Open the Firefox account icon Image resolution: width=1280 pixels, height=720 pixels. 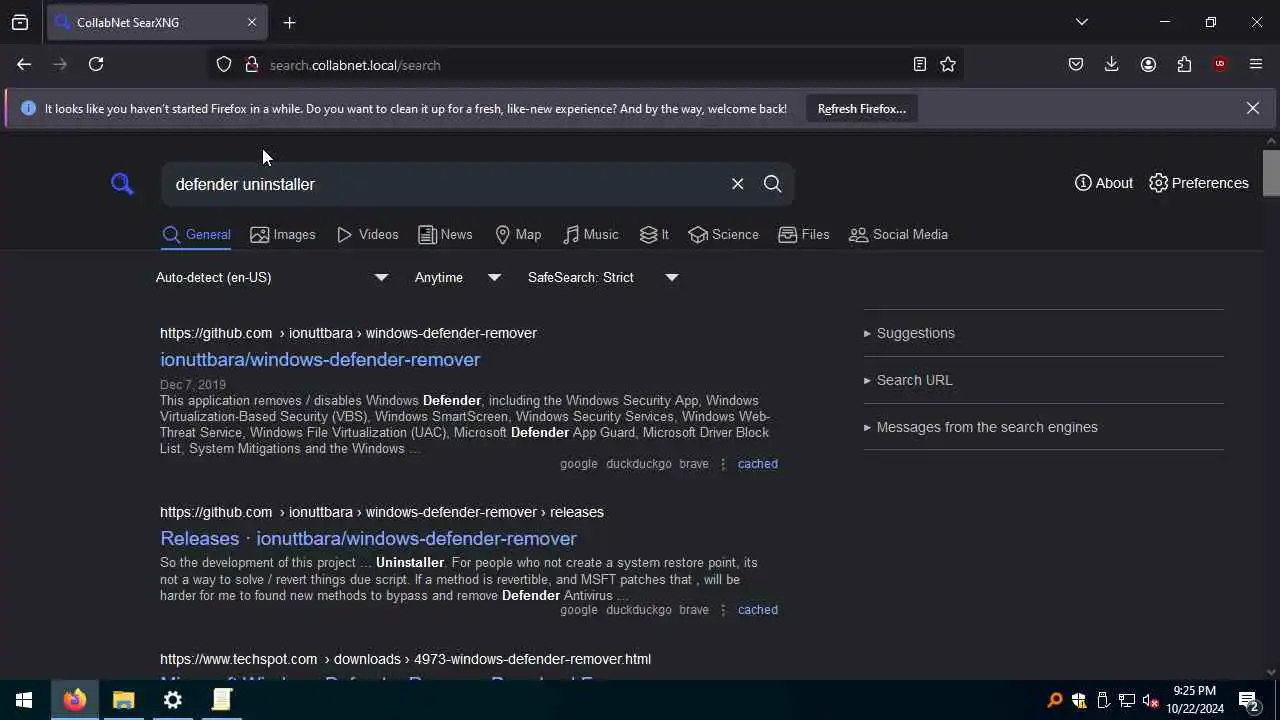[1148, 64]
